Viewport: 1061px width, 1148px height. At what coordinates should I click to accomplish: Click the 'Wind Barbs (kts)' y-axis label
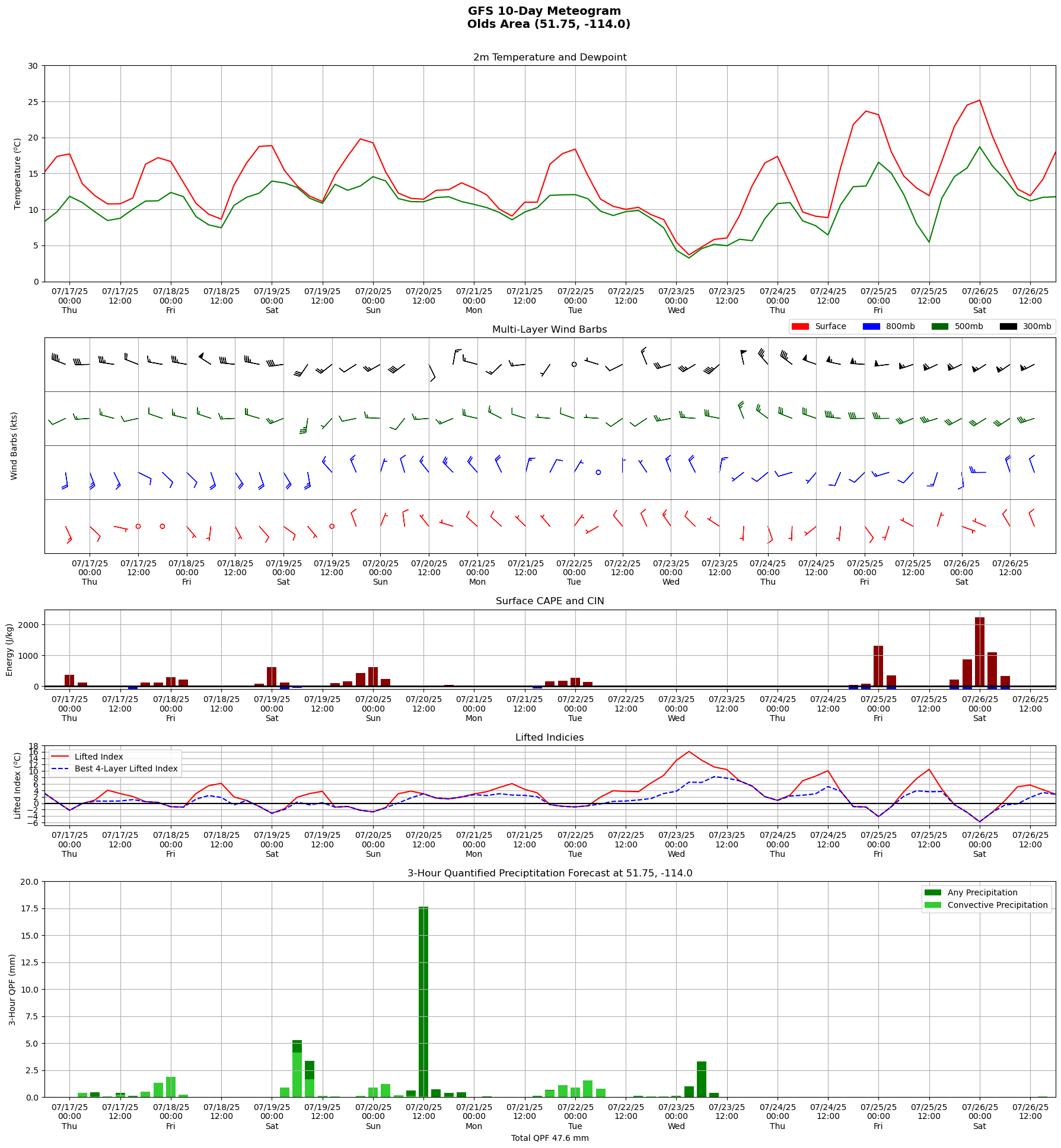tap(14, 446)
